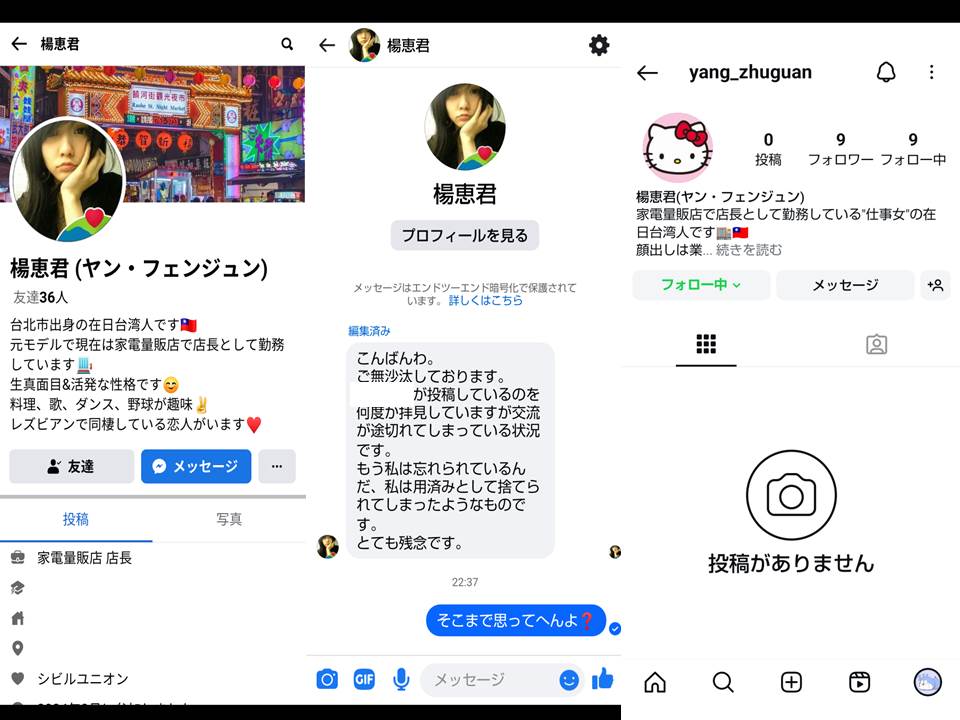Select the Instagram grid posts tab

(706, 344)
